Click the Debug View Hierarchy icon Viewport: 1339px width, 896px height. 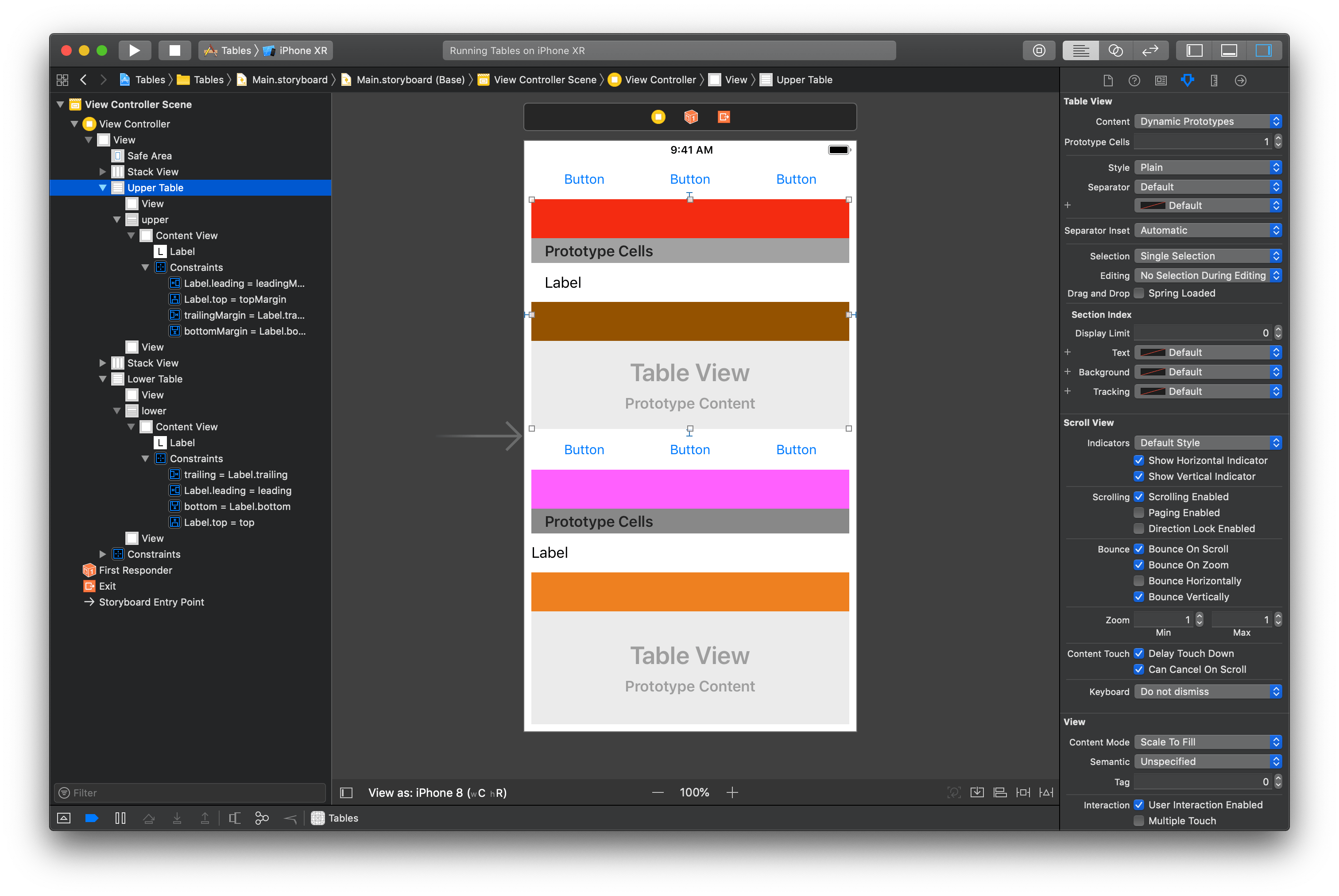pyautogui.click(x=234, y=818)
